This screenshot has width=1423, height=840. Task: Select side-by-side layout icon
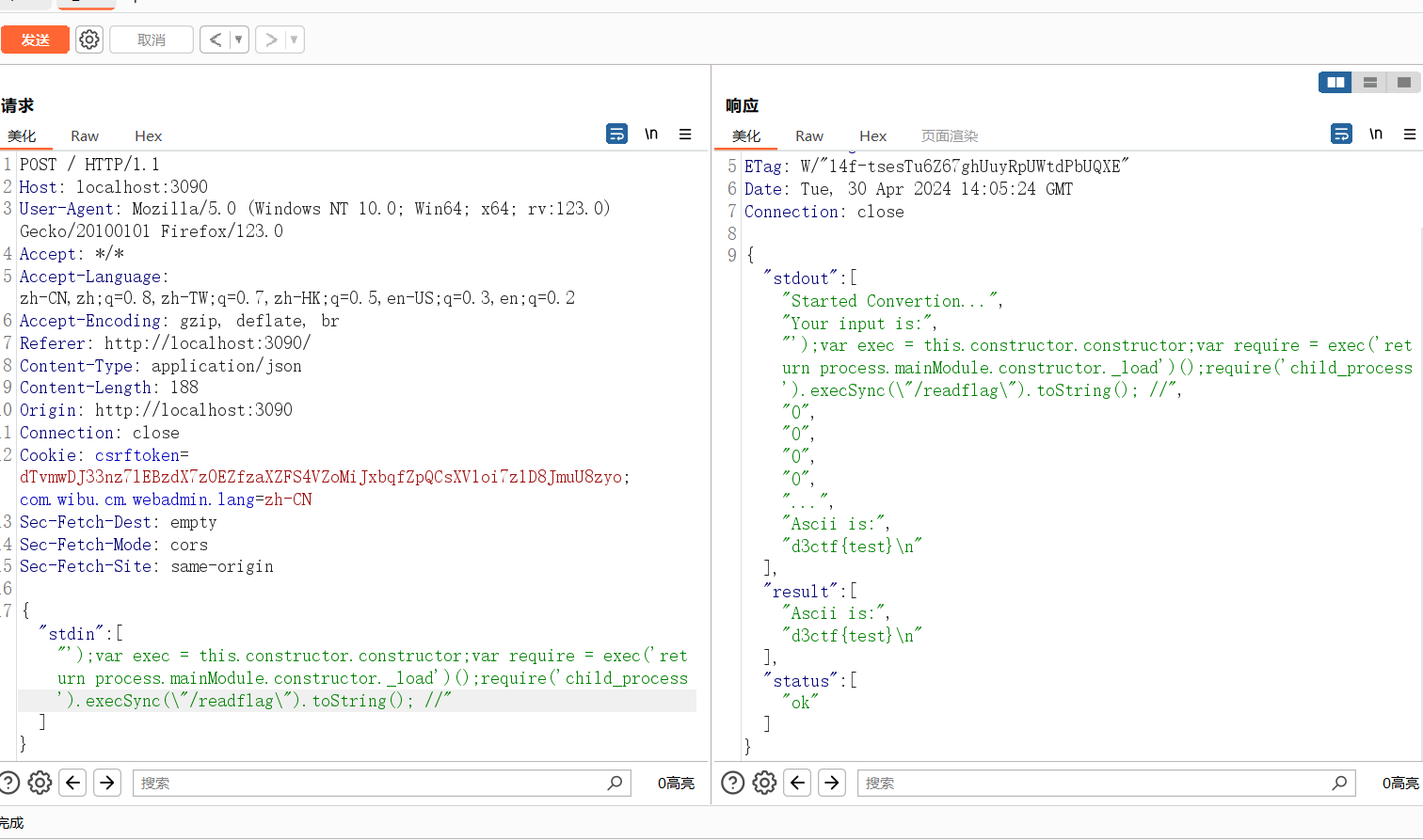pyautogui.click(x=1335, y=83)
